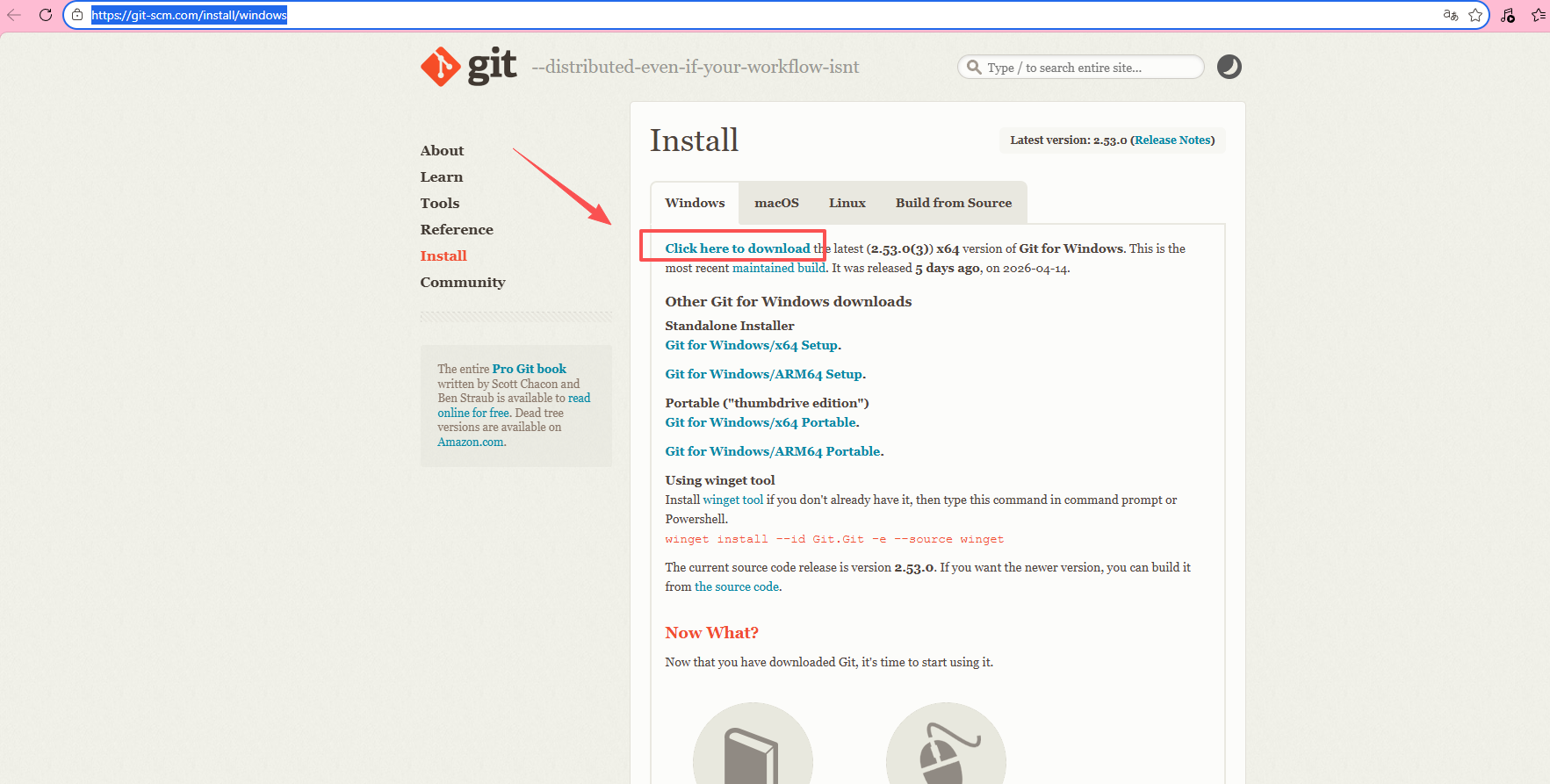Viewport: 1550px width, 784px height.
Task: Open the site info lock icon
Action: pyautogui.click(x=77, y=15)
